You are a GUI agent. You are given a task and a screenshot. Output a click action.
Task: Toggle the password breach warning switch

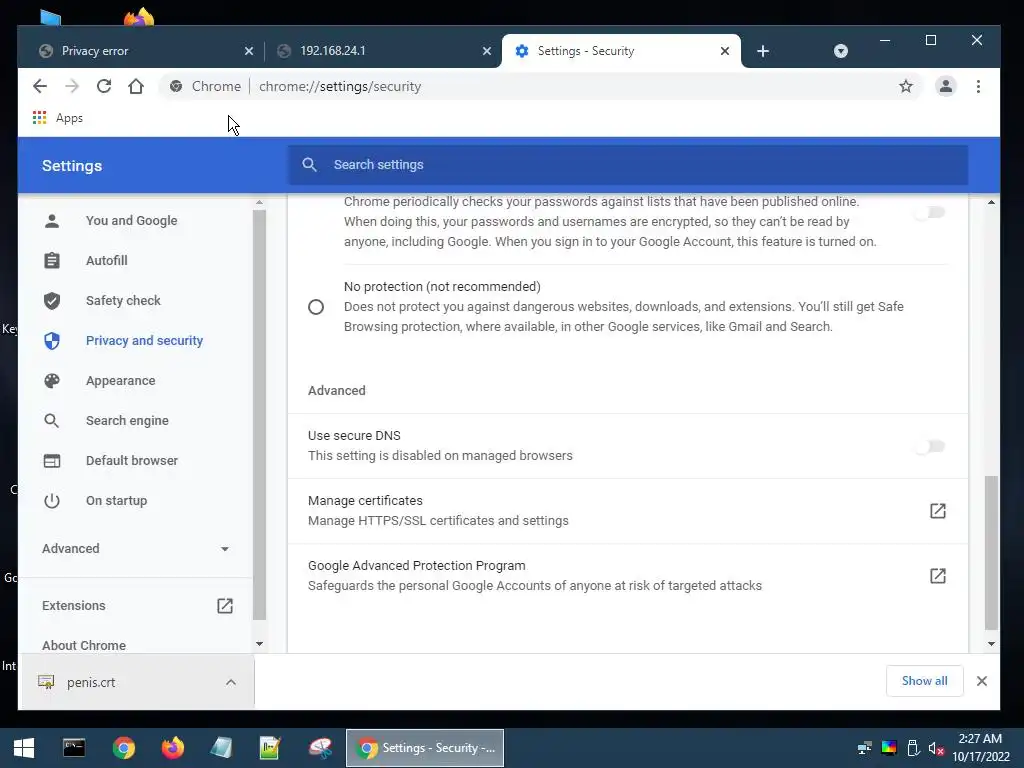pos(931,212)
